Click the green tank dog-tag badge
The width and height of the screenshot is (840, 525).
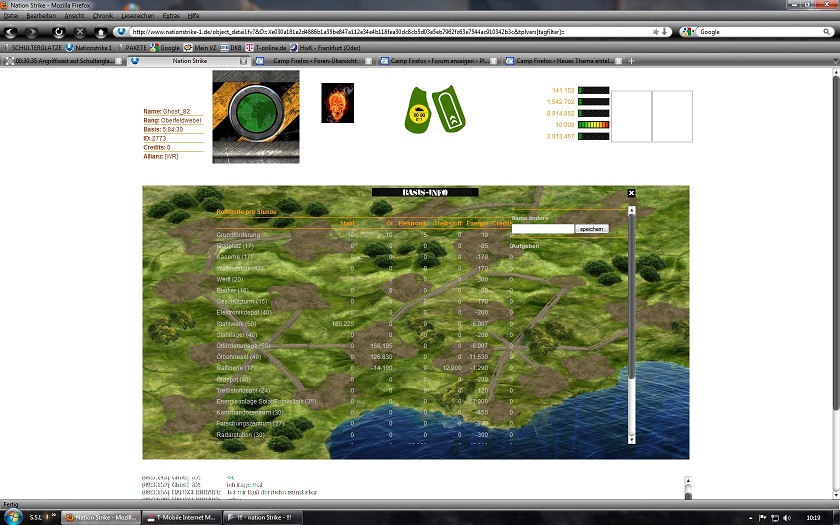(418, 110)
